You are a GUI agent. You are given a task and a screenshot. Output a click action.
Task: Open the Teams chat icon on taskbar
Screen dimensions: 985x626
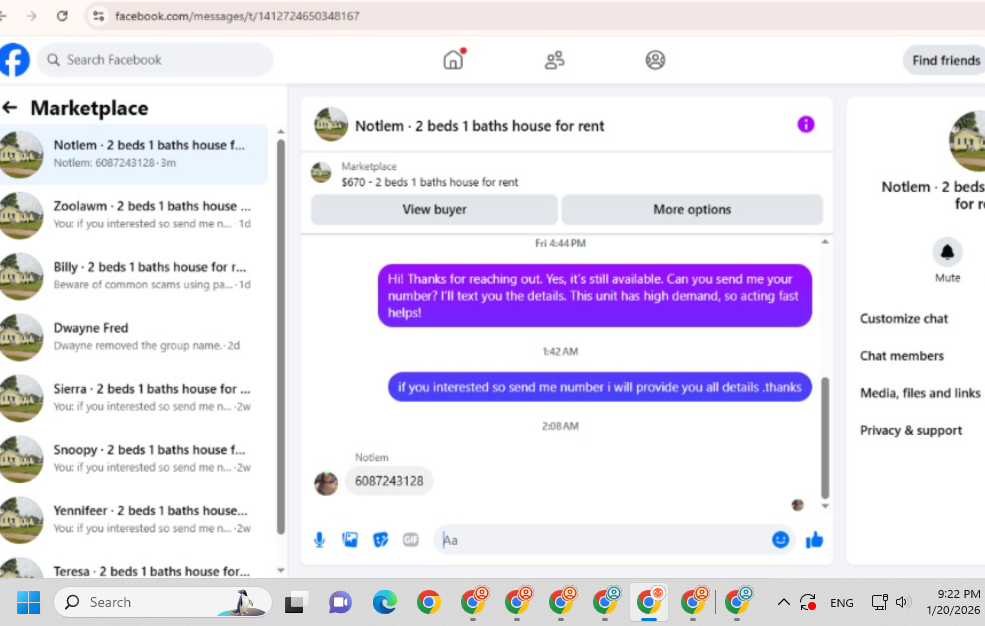(340, 602)
